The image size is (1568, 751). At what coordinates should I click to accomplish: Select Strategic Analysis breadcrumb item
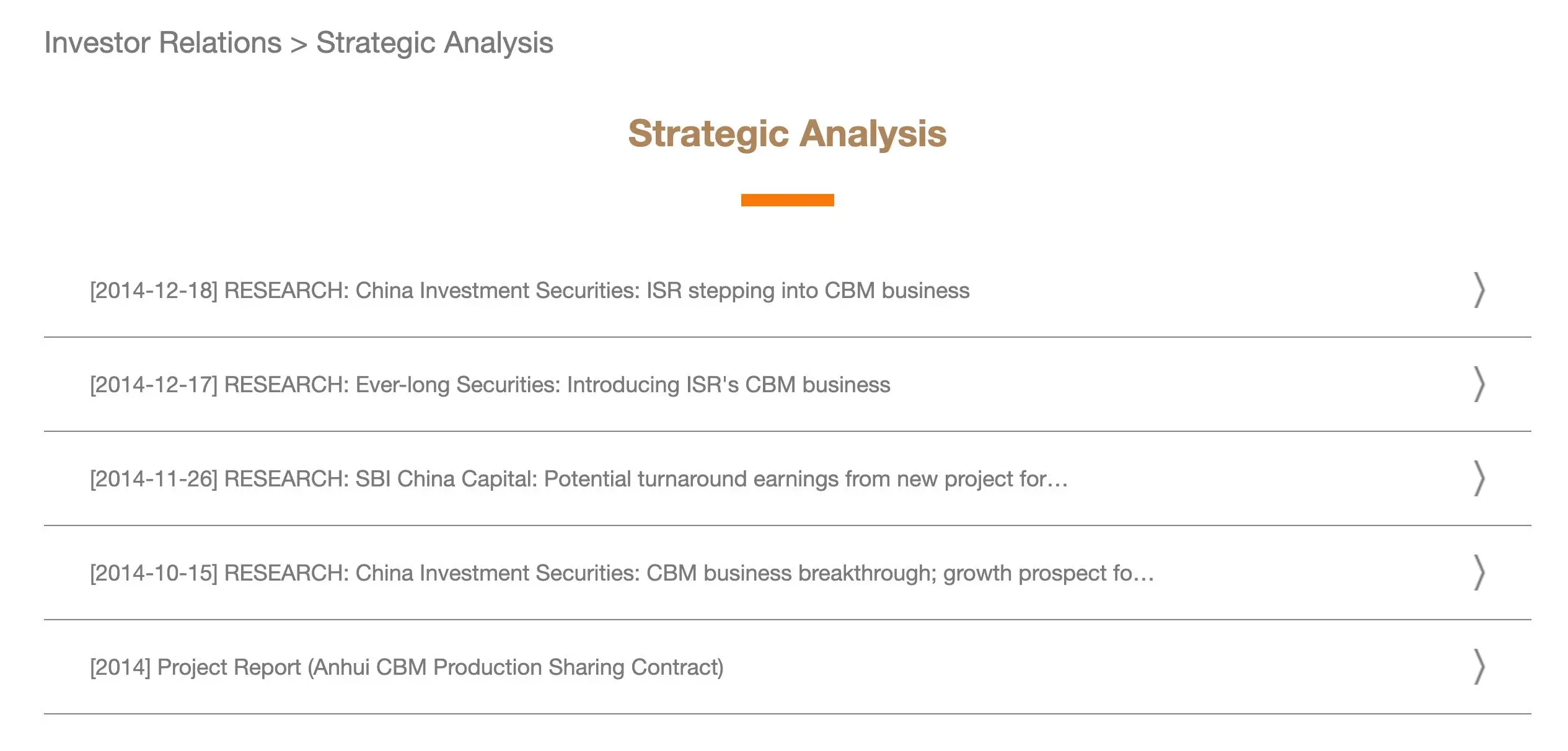[434, 43]
